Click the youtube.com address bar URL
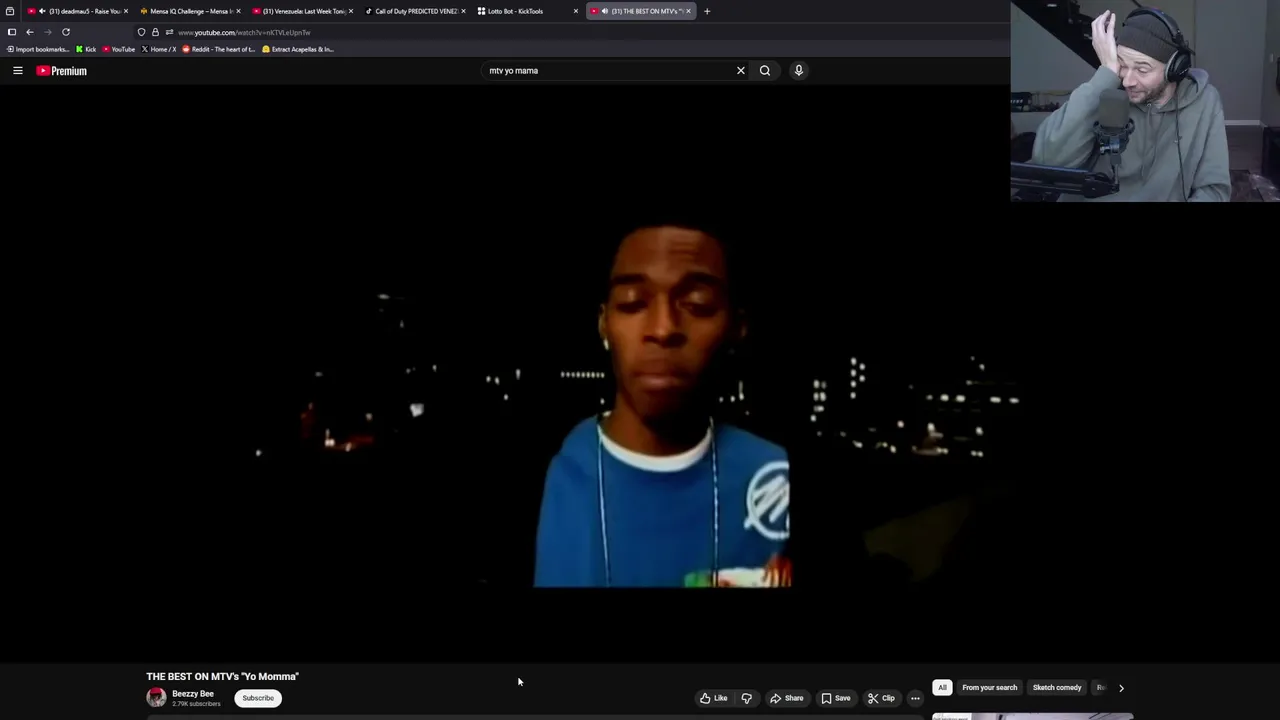Image resolution: width=1280 pixels, height=720 pixels. [x=244, y=32]
